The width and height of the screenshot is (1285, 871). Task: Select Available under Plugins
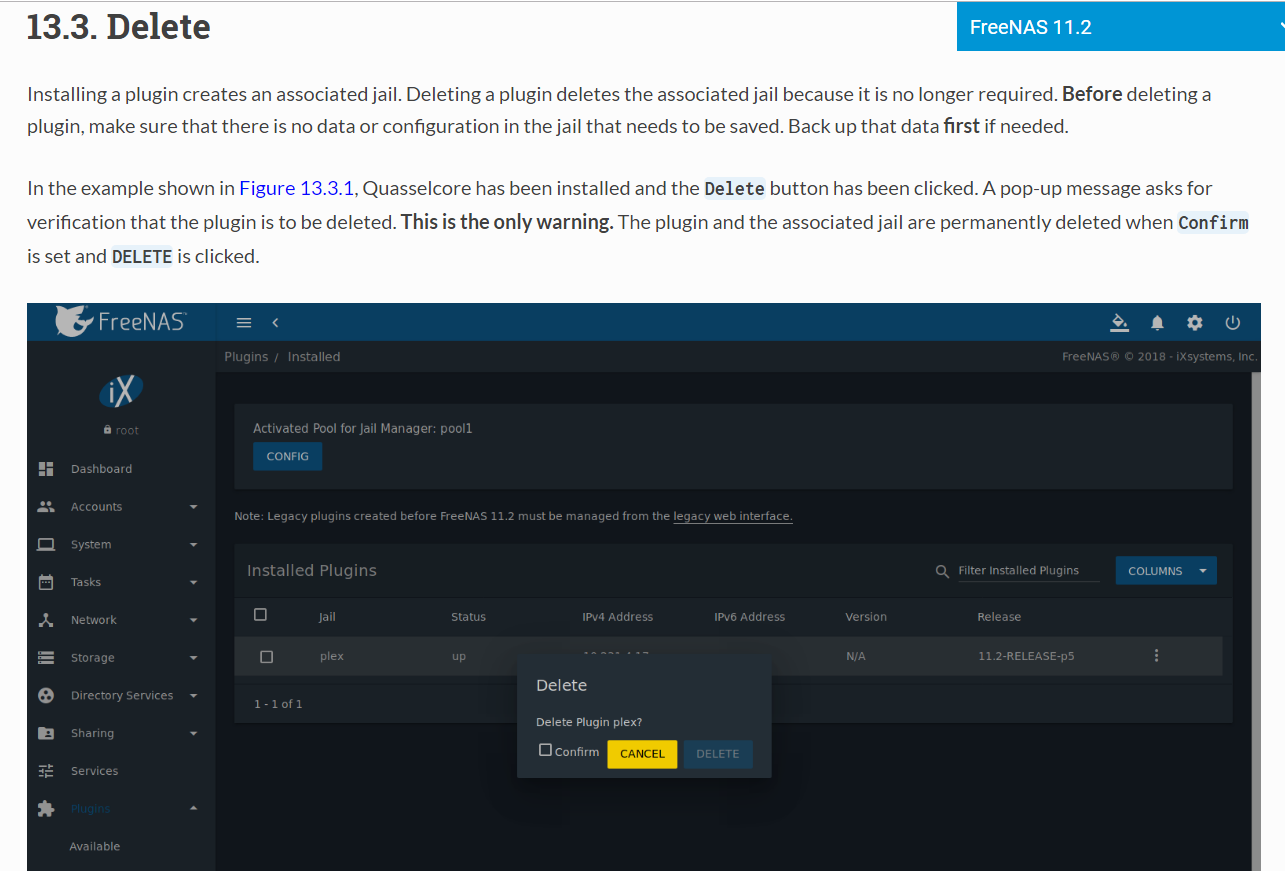pyautogui.click(x=95, y=847)
